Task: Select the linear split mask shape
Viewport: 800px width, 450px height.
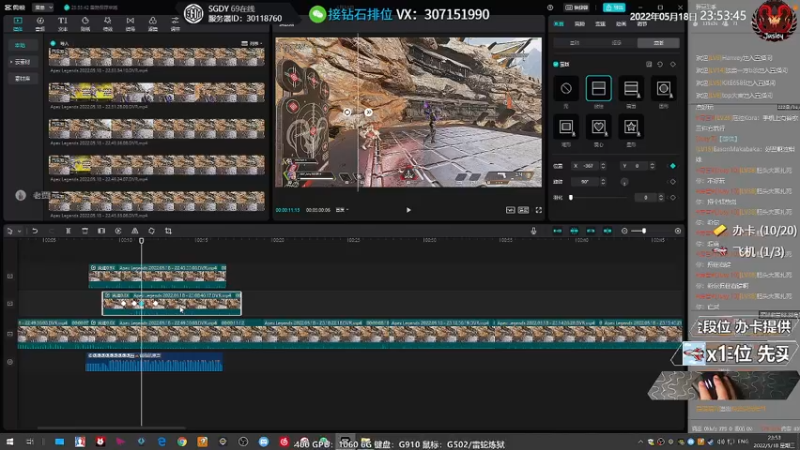Action: tap(598, 89)
